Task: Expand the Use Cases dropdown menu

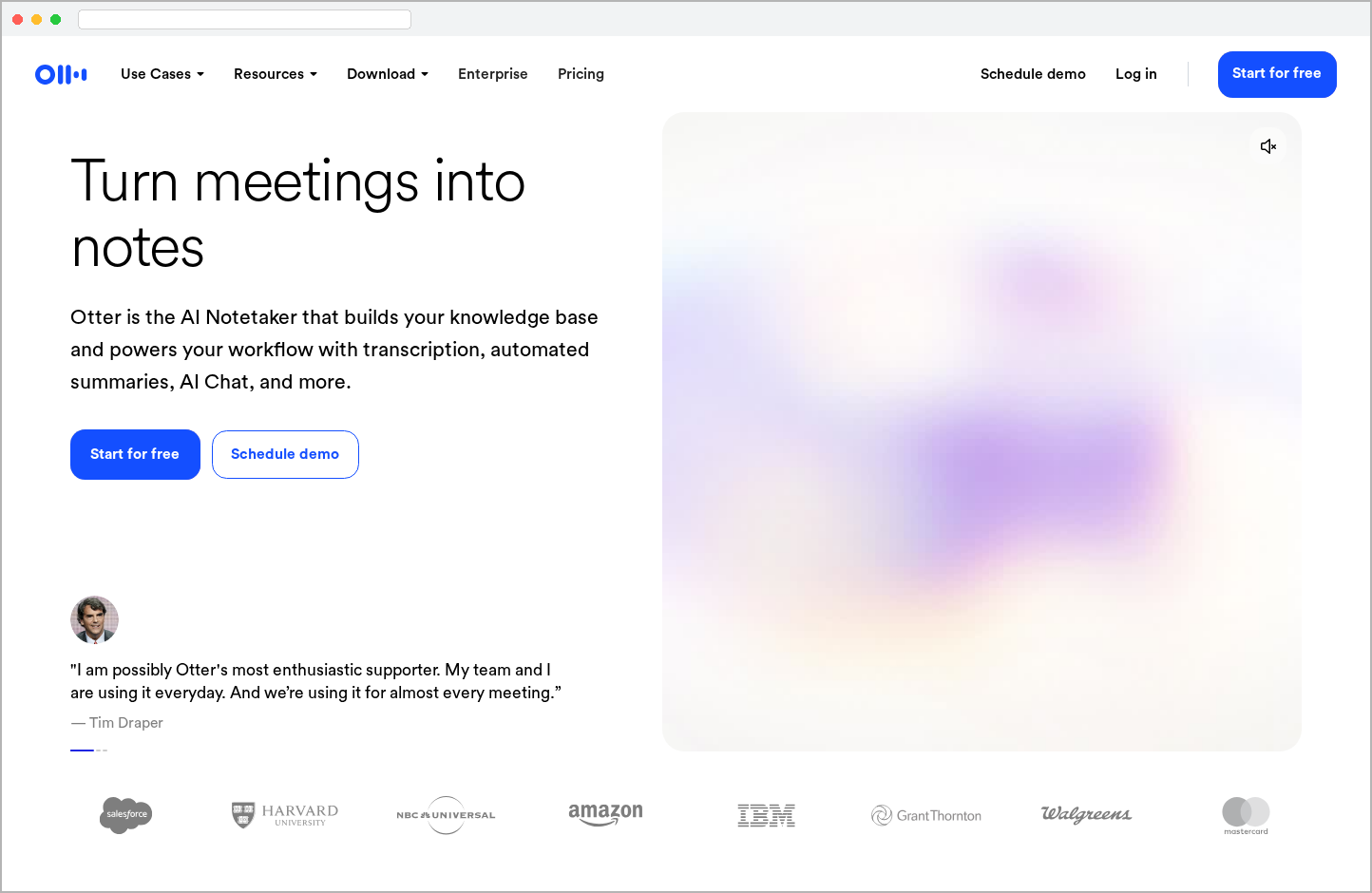Action: click(x=162, y=74)
